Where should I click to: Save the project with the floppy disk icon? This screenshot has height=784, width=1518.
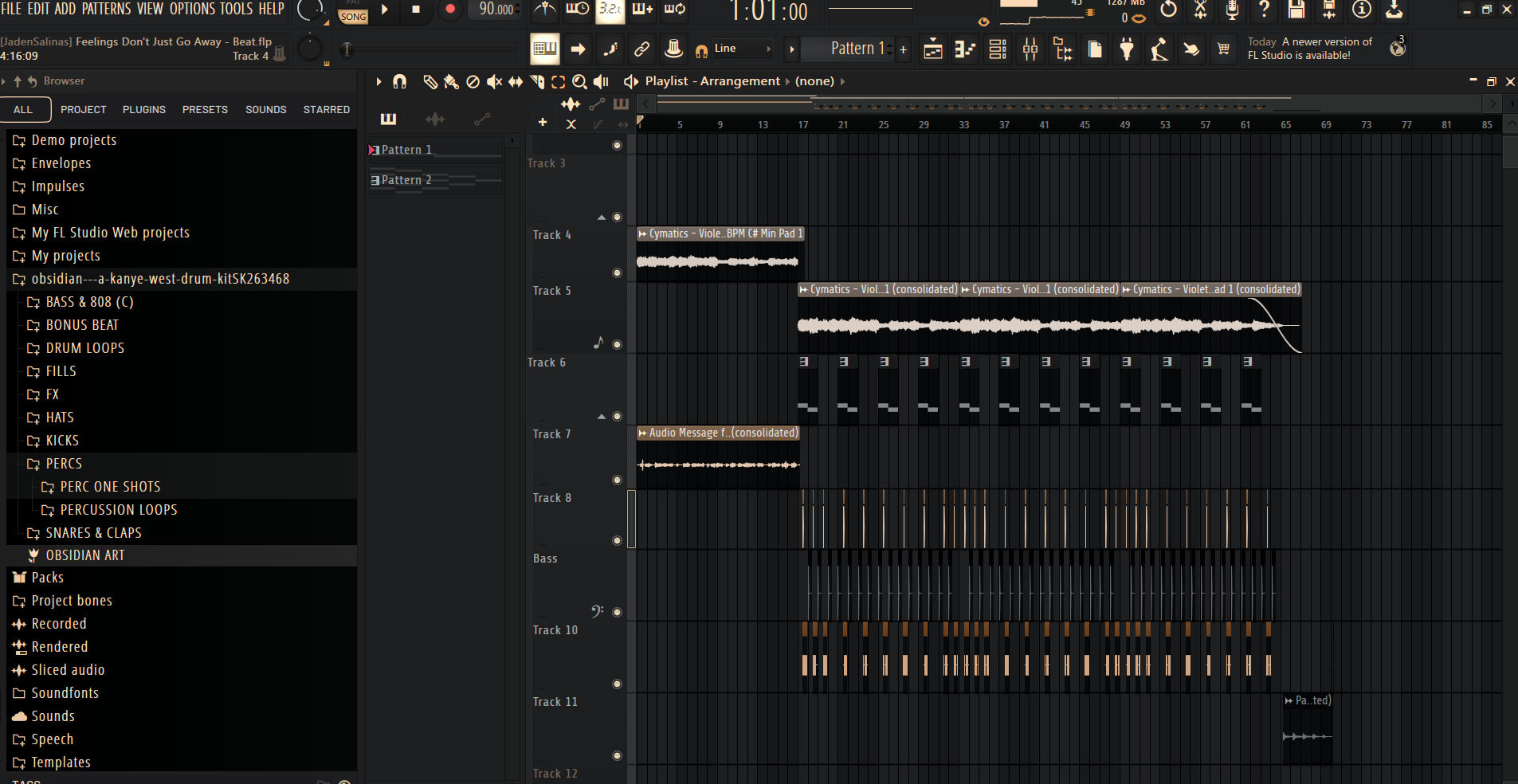[1296, 10]
